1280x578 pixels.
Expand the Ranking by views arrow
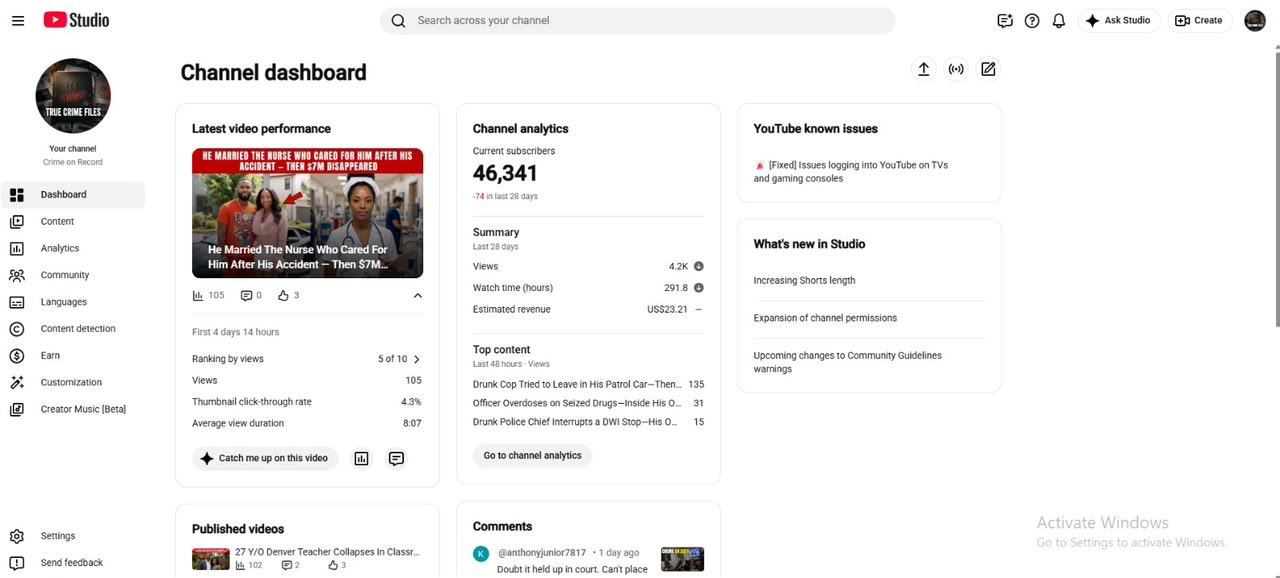(417, 359)
